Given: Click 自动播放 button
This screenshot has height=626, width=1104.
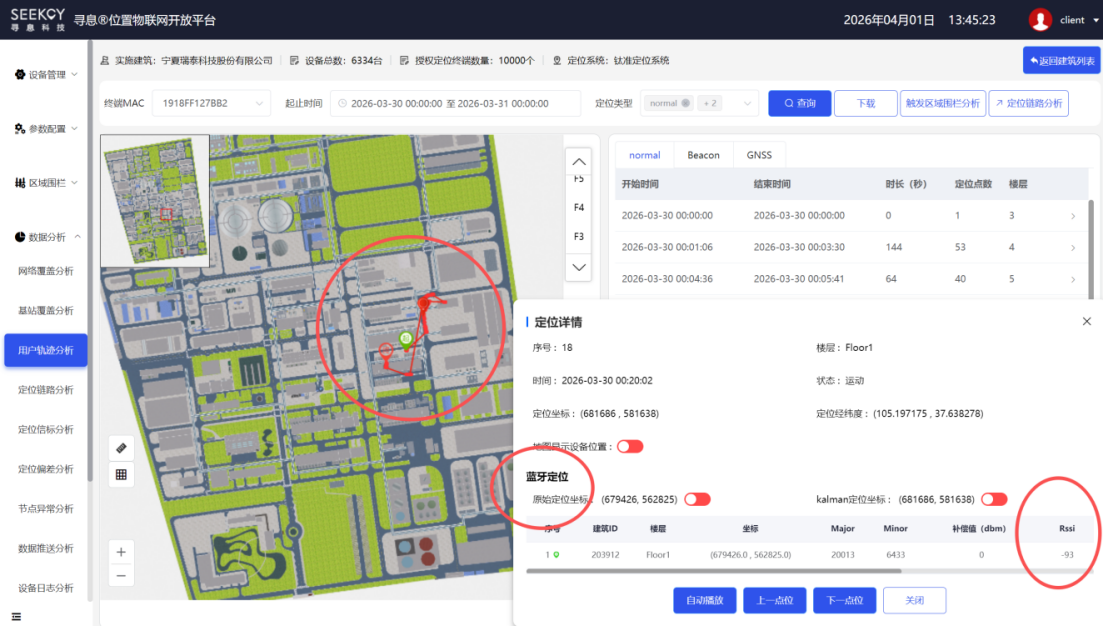Looking at the screenshot, I should (x=705, y=601).
